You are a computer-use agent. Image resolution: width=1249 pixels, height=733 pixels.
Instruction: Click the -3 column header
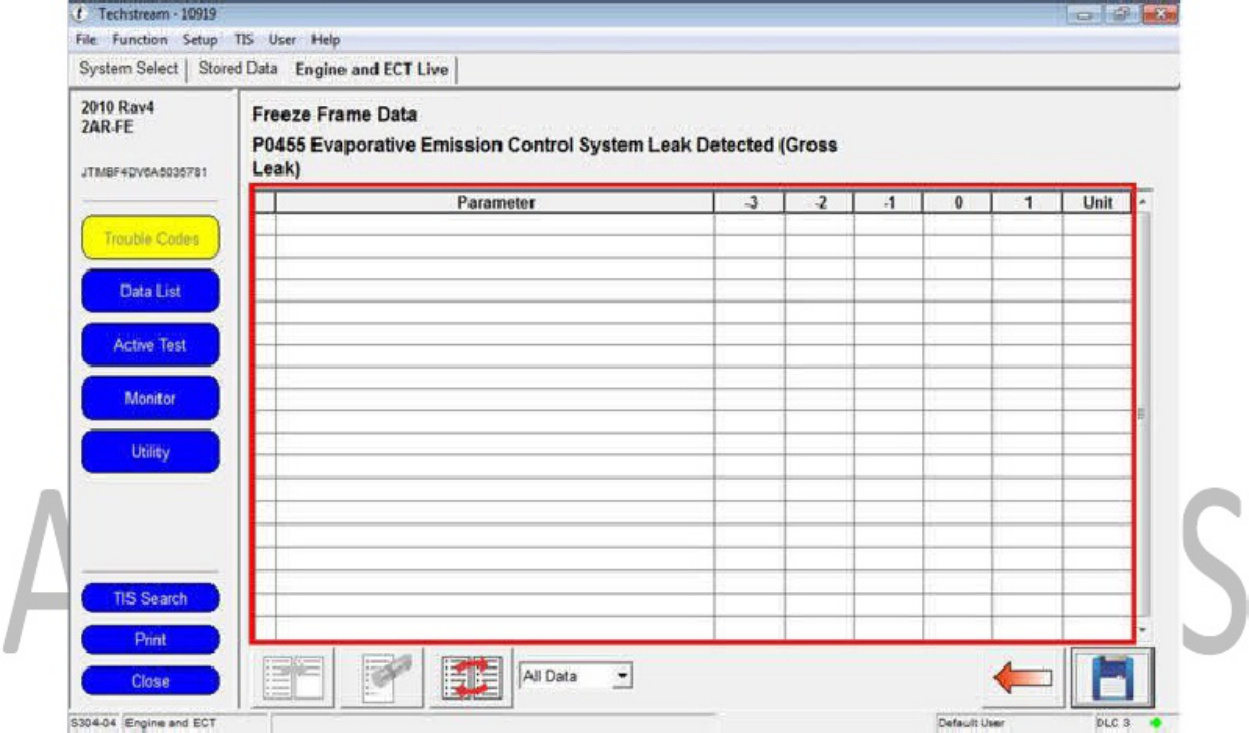point(750,202)
